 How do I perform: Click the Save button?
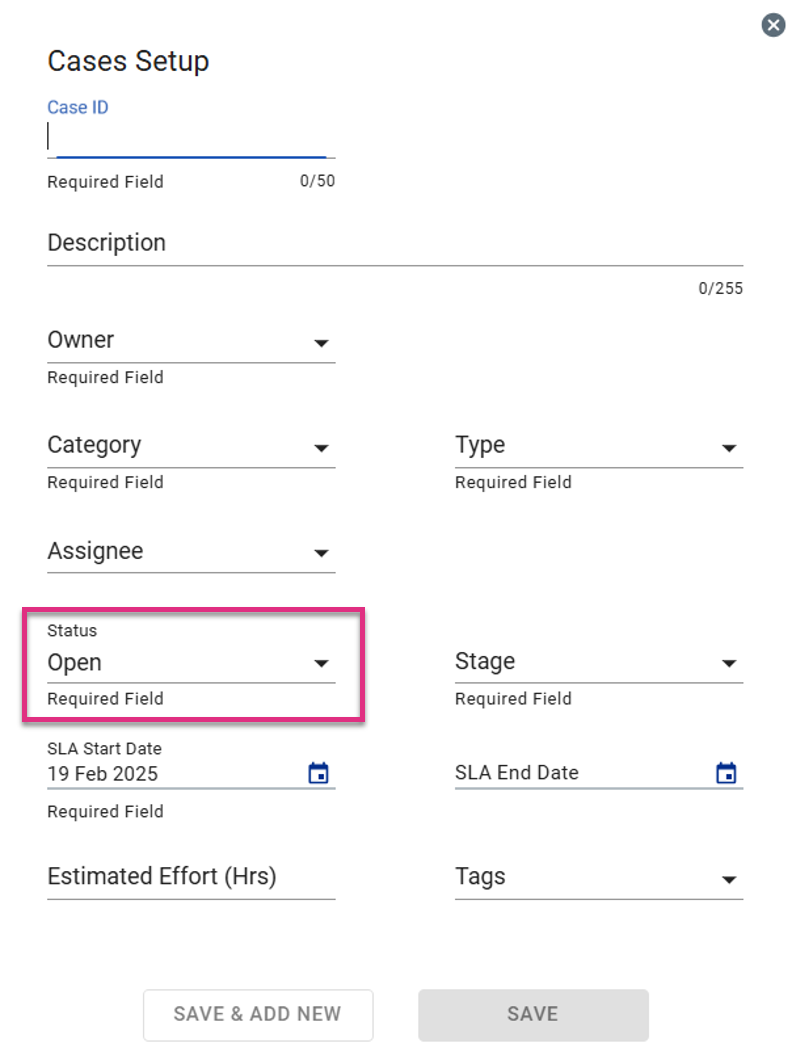[x=533, y=1014]
